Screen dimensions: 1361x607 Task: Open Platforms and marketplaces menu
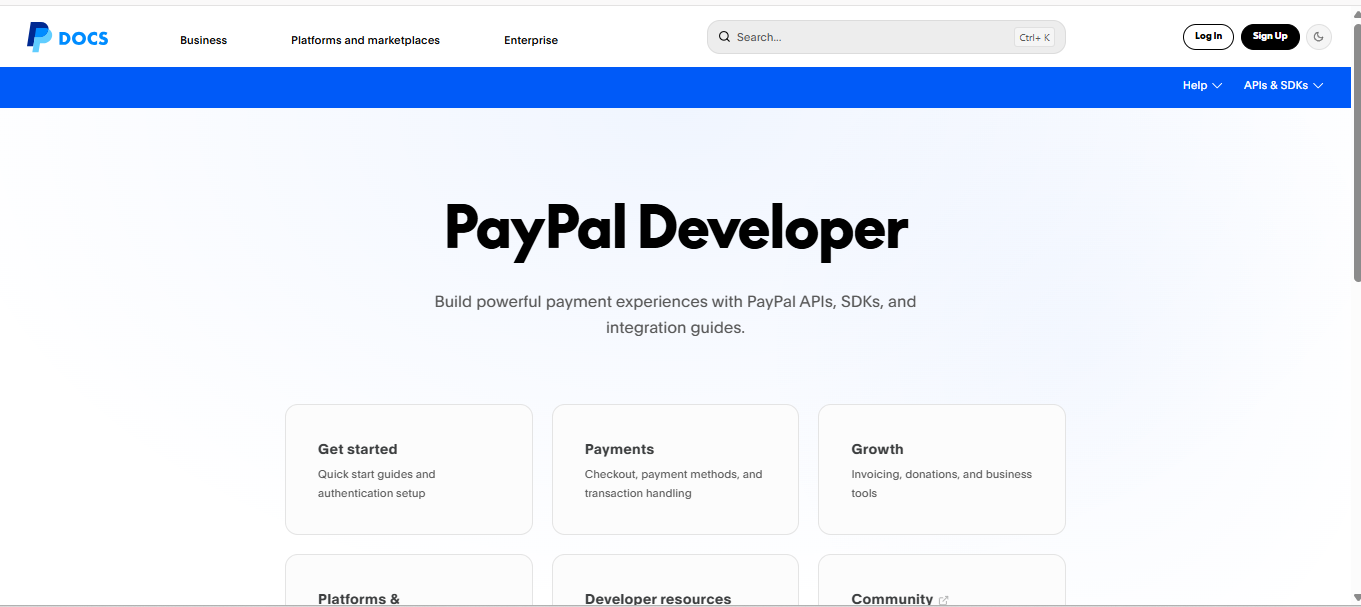click(365, 40)
